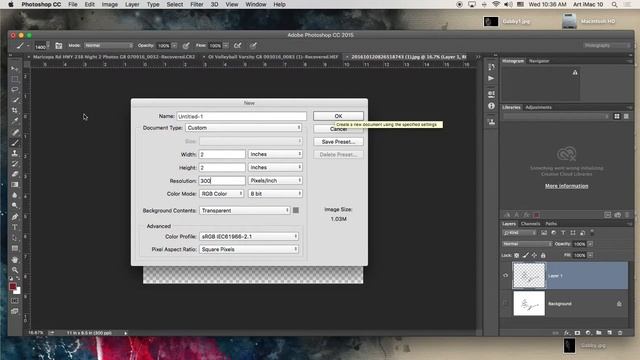This screenshot has width=640, height=360.
Task: Open Spotlight search in menu bar
Action: tap(614, 4)
